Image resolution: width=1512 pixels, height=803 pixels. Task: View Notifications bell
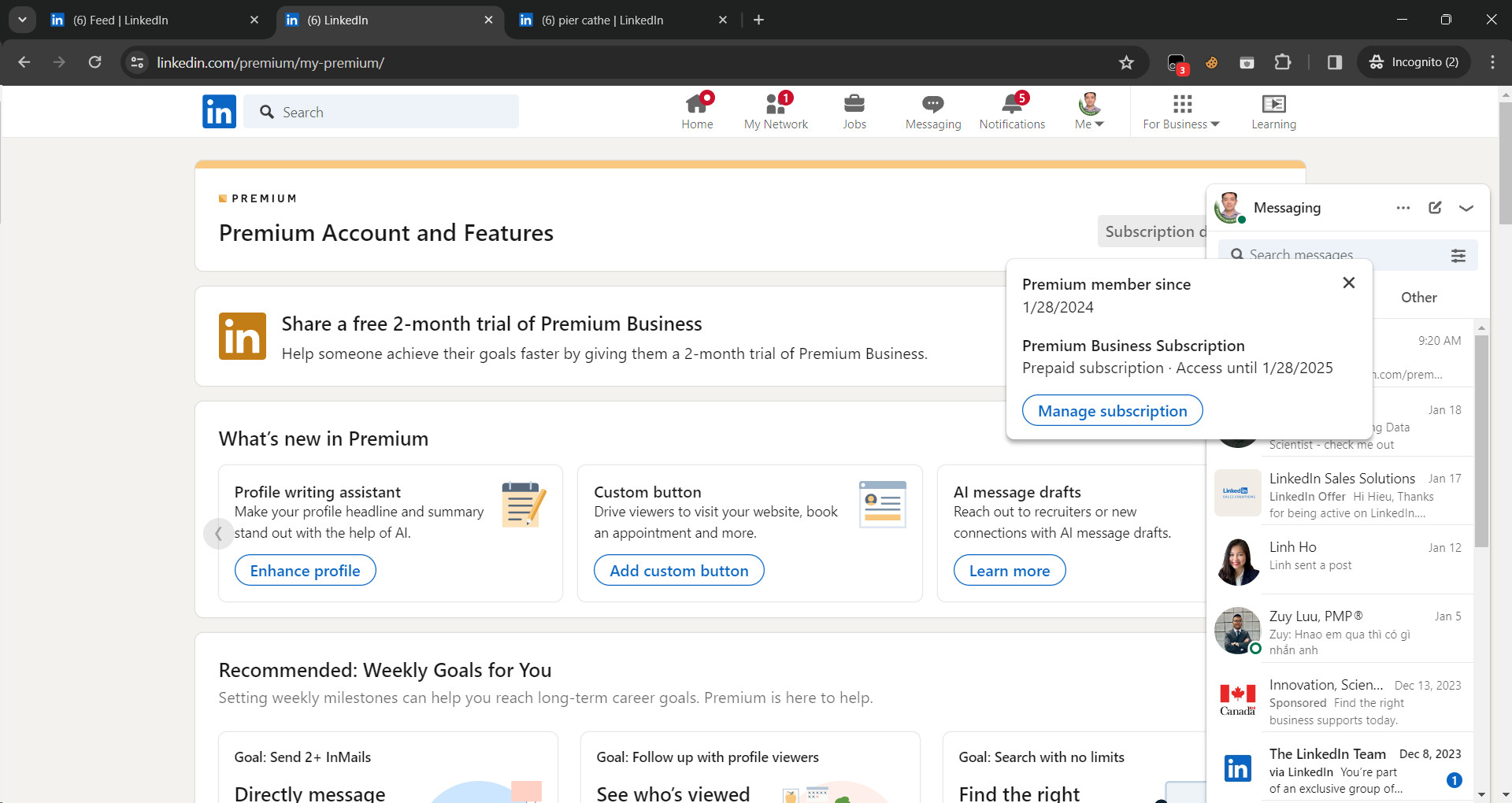click(x=1012, y=111)
